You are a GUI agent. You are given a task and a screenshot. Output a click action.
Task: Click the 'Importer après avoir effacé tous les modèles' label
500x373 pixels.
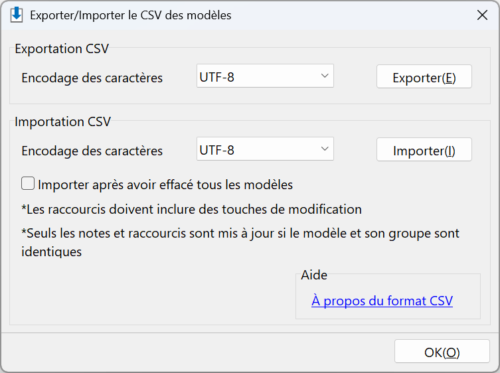[x=165, y=185]
